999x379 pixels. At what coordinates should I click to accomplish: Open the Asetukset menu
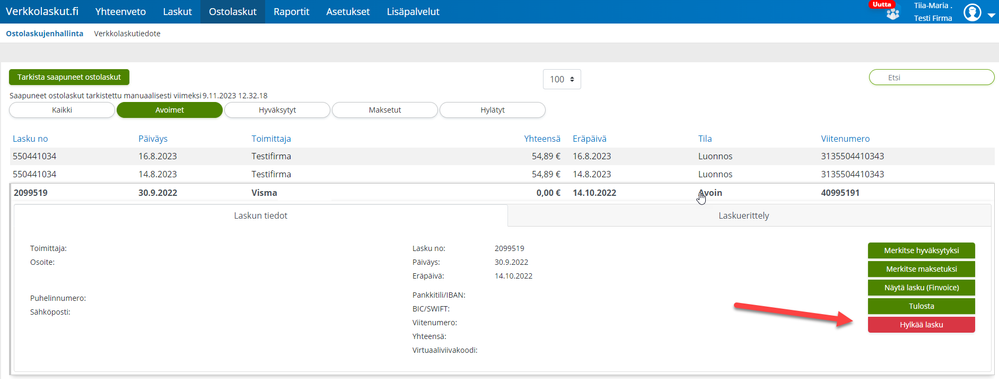tap(348, 11)
